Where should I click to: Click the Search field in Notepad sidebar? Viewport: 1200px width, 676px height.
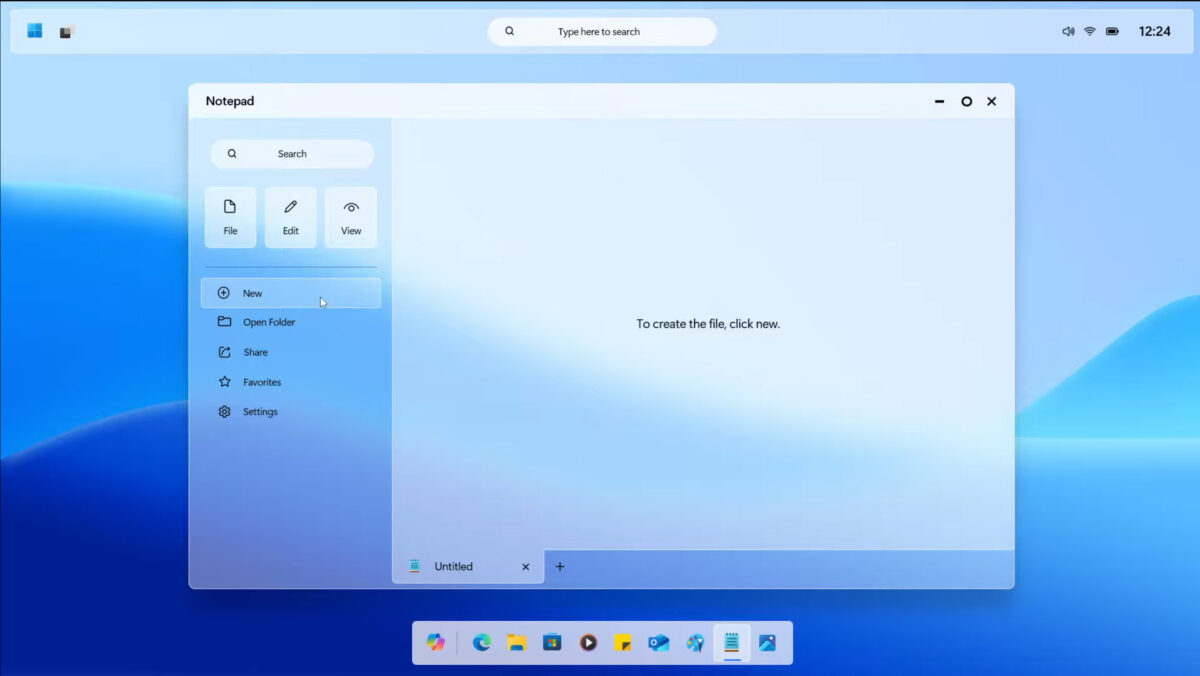(x=291, y=153)
